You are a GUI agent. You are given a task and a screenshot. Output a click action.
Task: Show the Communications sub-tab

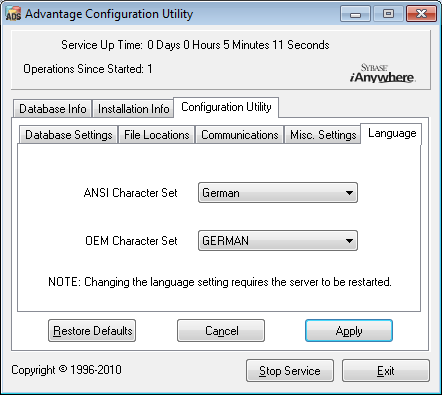pos(240,135)
